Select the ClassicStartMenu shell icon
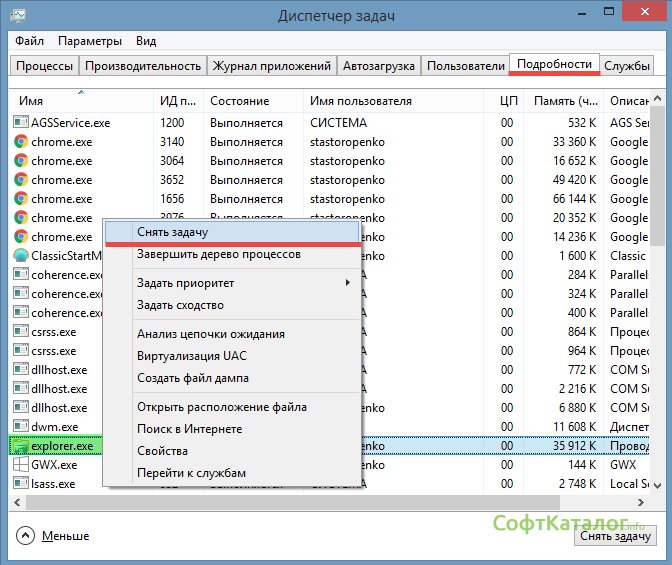Screen dimensions: 672x565 click(21, 256)
